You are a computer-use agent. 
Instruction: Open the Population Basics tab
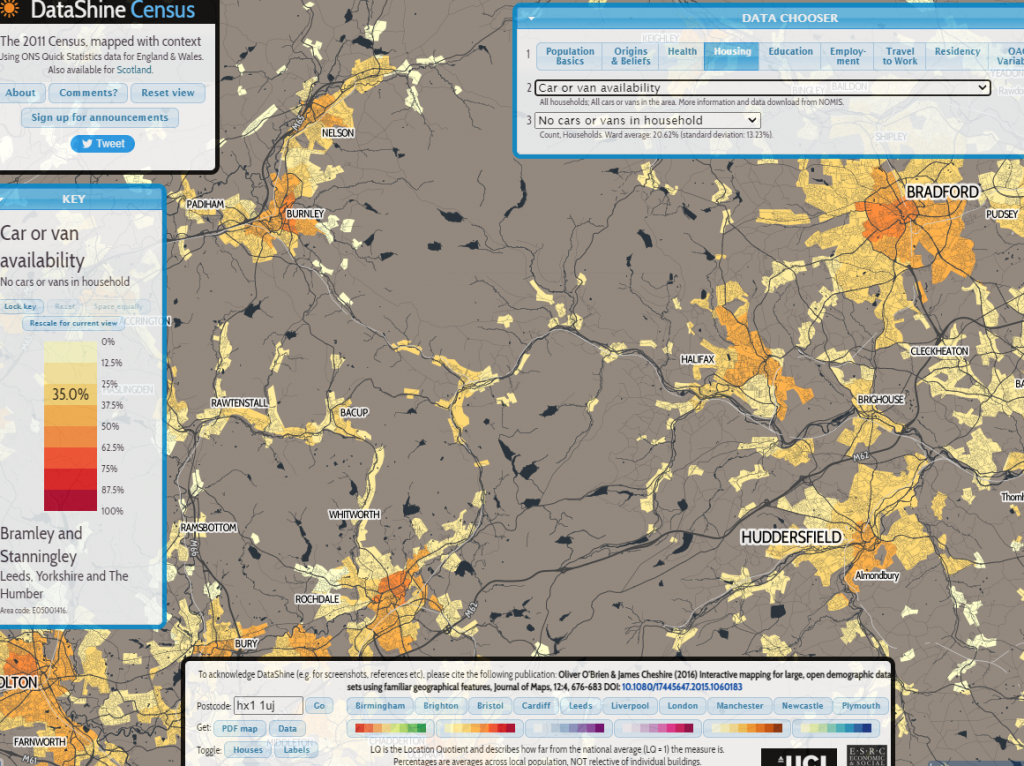point(569,56)
